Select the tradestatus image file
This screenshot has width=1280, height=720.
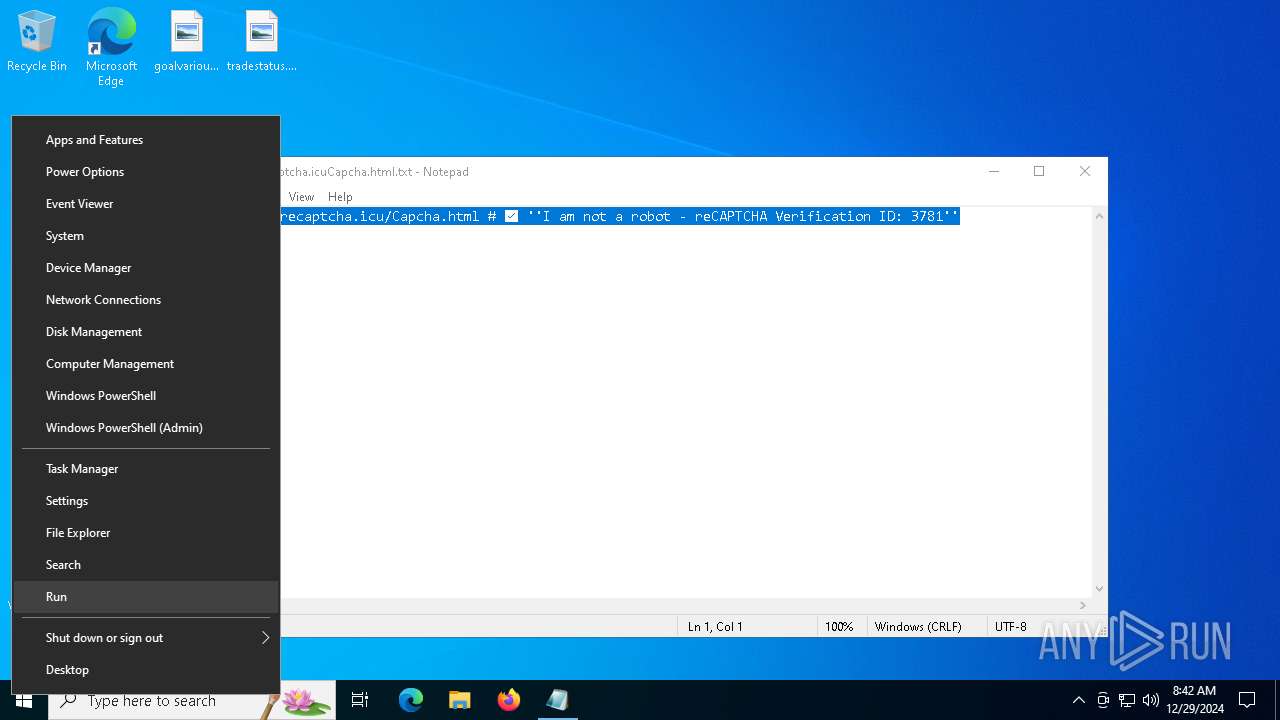(261, 42)
